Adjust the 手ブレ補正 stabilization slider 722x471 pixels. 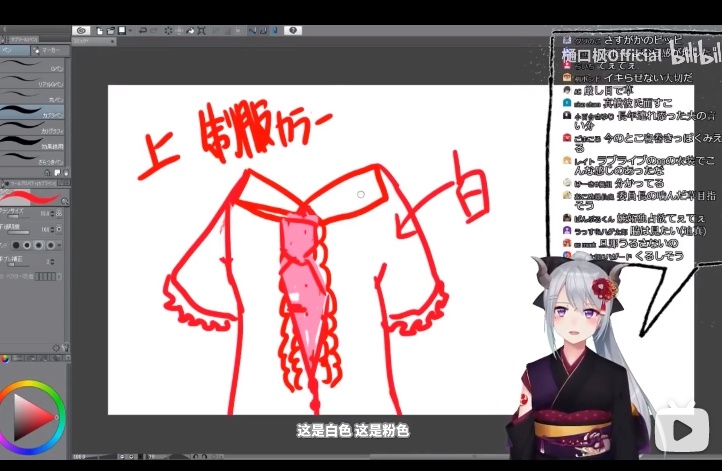tap(19, 265)
